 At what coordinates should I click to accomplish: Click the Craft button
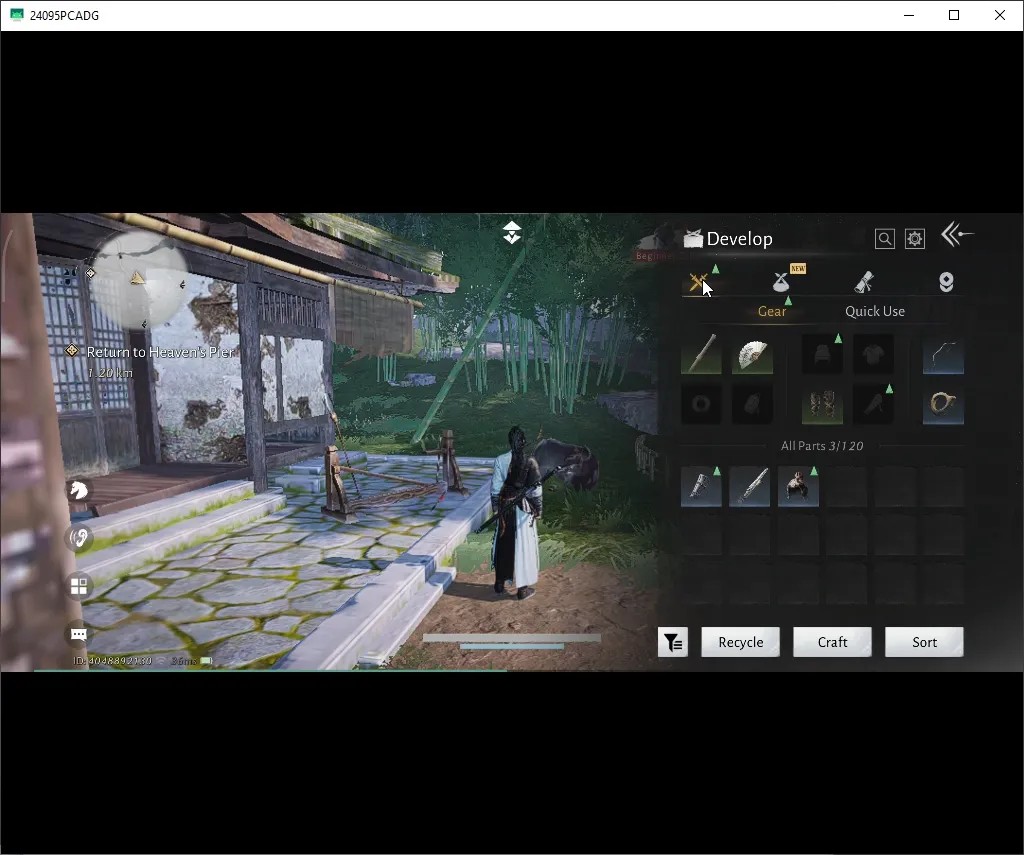coord(832,642)
